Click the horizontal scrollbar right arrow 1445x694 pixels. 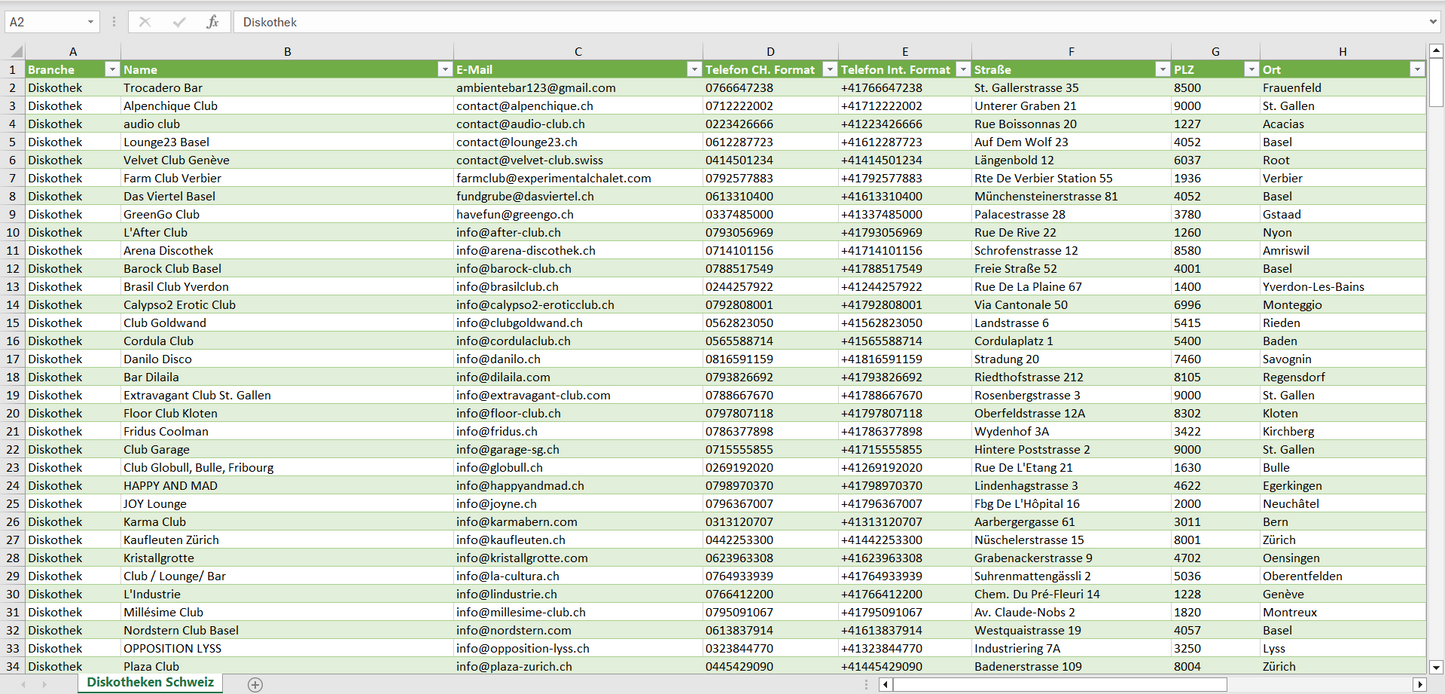point(1419,684)
